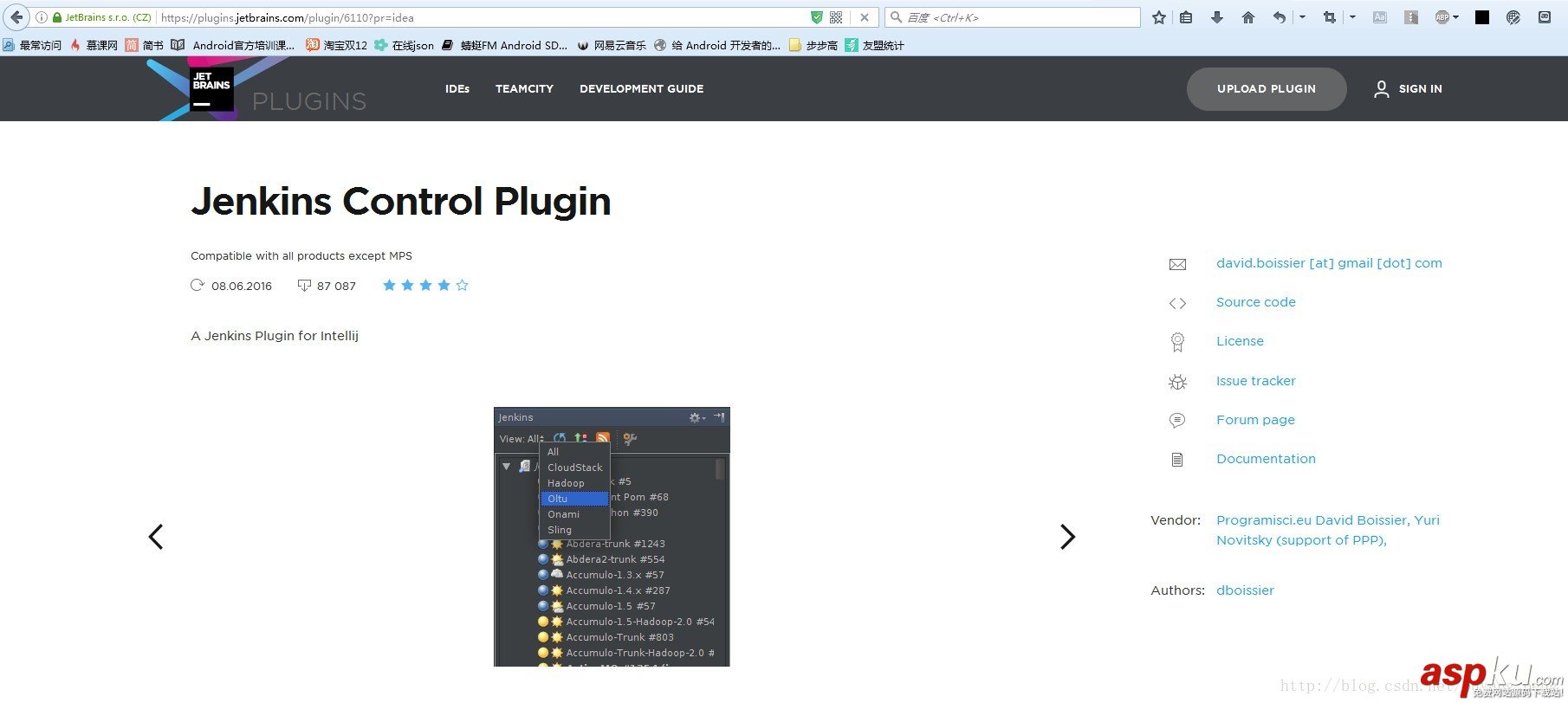The height and width of the screenshot is (703, 1568).
Task: Open the 最常访问 bookmark
Action: [x=32, y=45]
